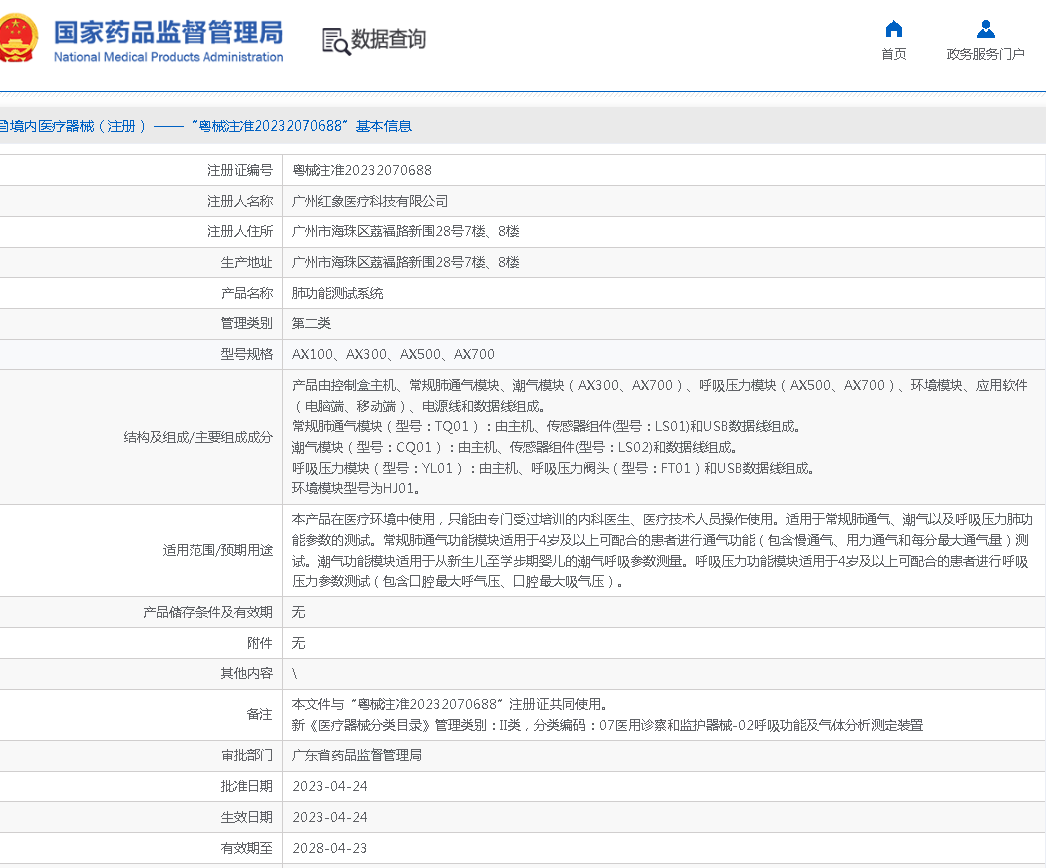Click the line starting 呼吸压力模块（型号：YL01）
The width and height of the screenshot is (1046, 868).
[553, 468]
